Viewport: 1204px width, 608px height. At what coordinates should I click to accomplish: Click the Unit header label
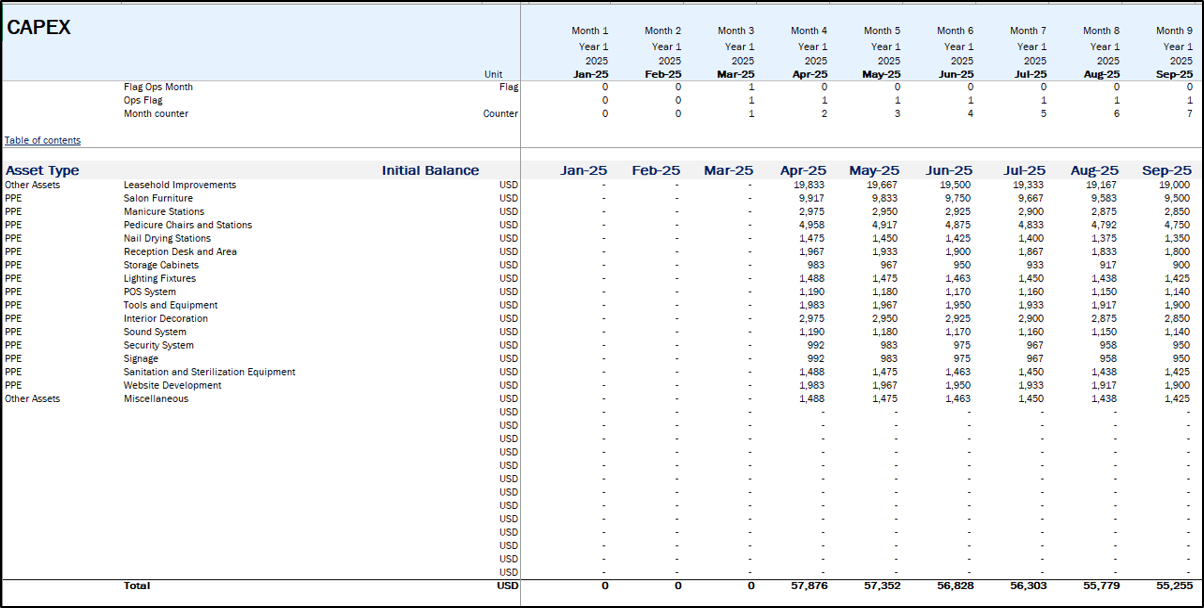point(493,75)
